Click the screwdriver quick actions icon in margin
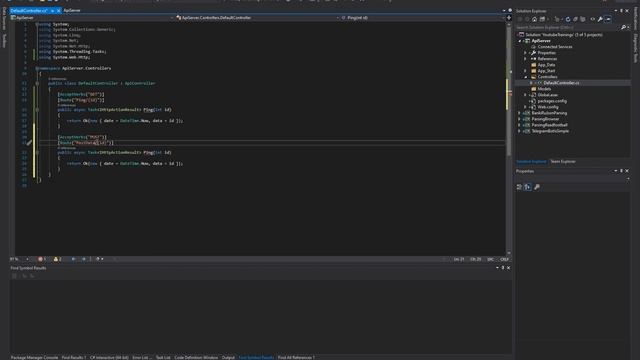 pyautogui.click(x=29, y=143)
